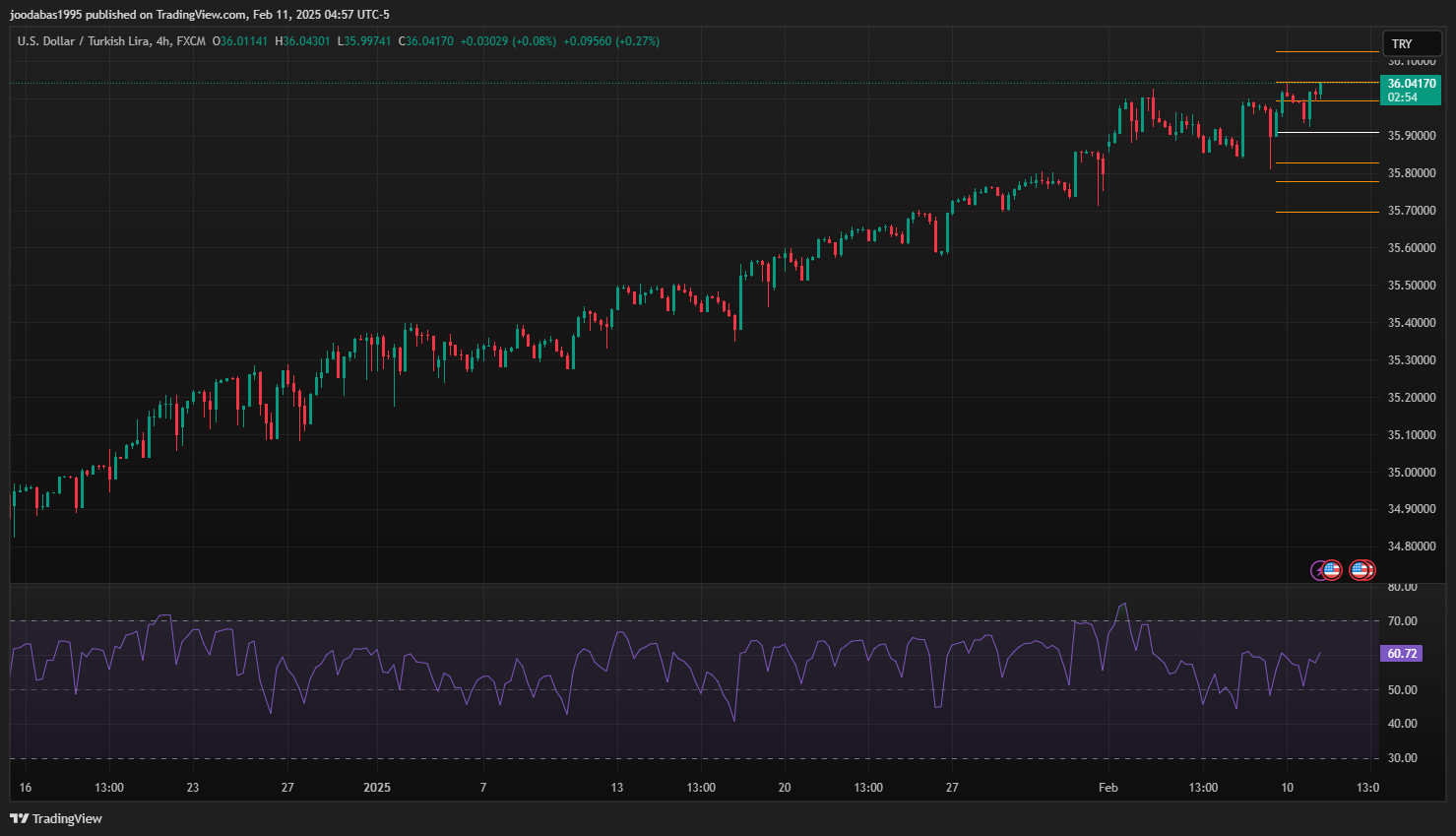Viewport: 1456px width, 836px height.
Task: Click the close value C36.04170
Action: 425,41
